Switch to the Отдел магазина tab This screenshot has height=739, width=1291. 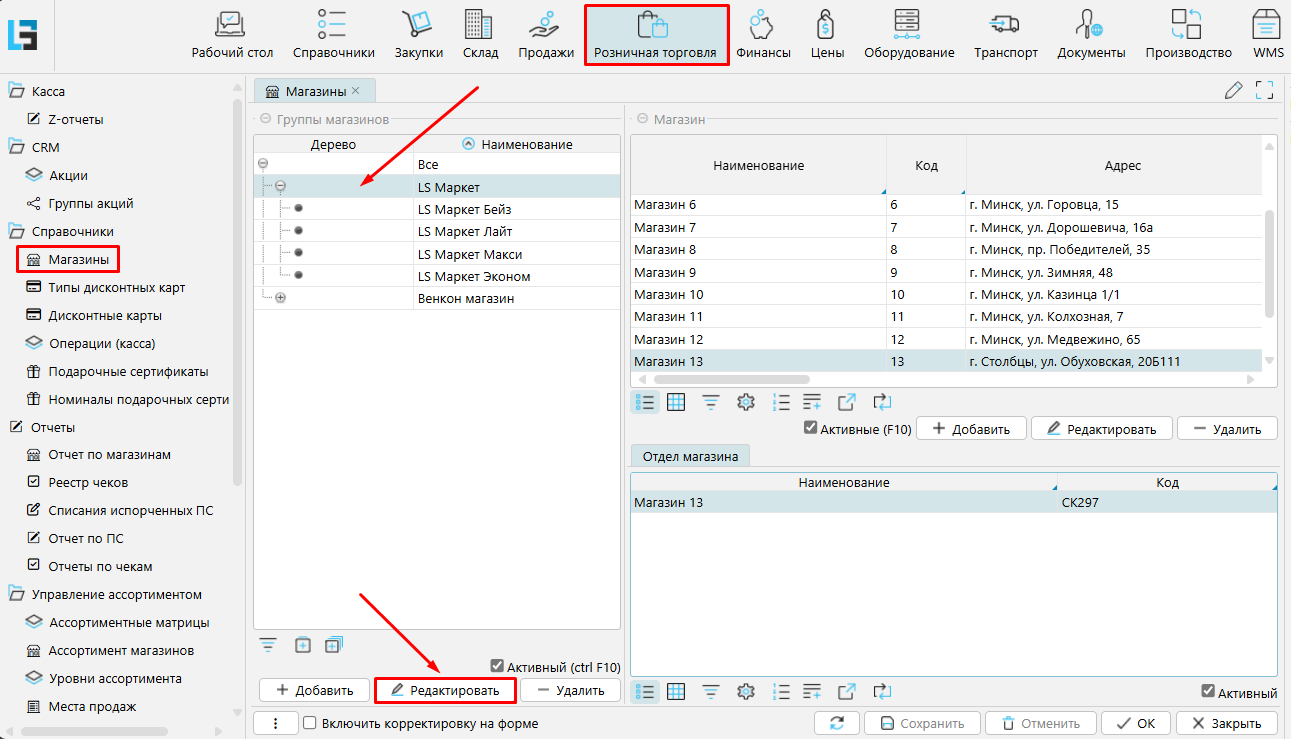[x=690, y=457]
